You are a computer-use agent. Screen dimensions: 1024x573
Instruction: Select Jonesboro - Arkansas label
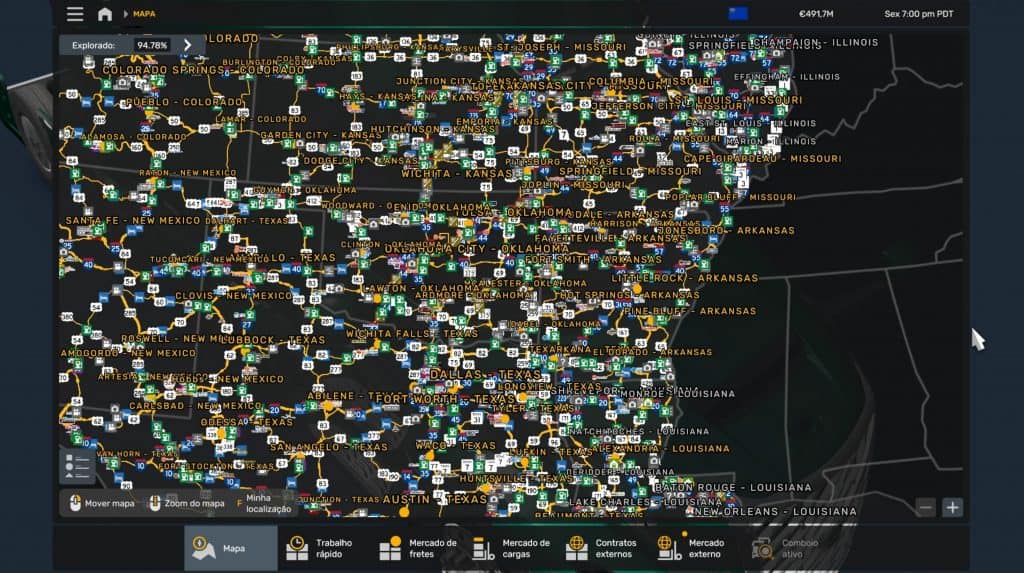[x=726, y=230]
